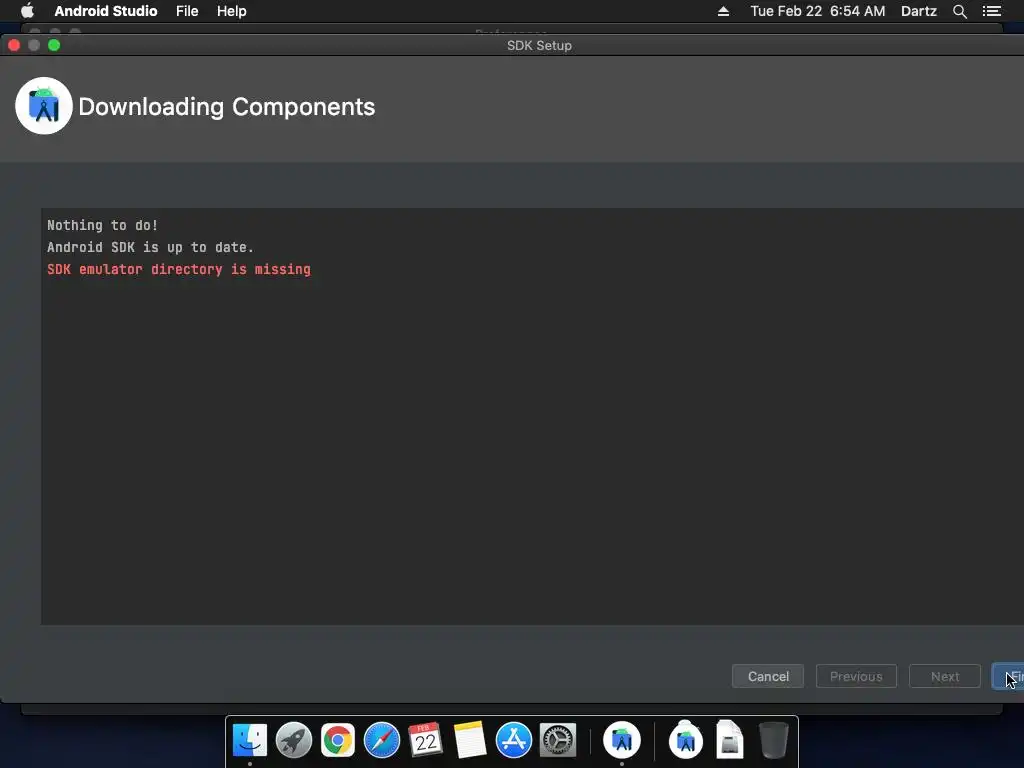Open Finder from the Dock
This screenshot has width=1024, height=768.
(x=249, y=741)
